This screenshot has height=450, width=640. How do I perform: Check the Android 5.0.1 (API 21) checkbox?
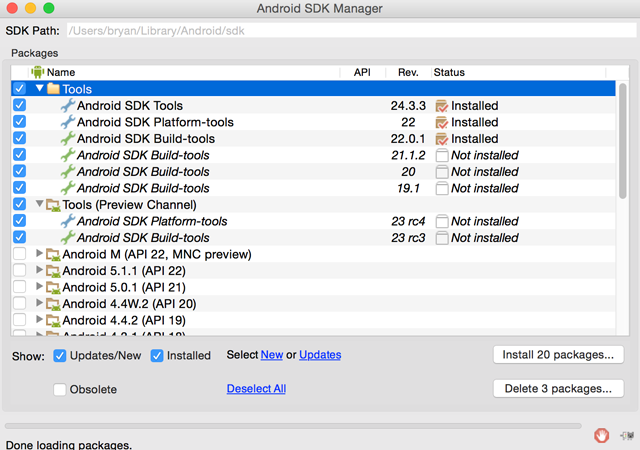tap(19, 287)
